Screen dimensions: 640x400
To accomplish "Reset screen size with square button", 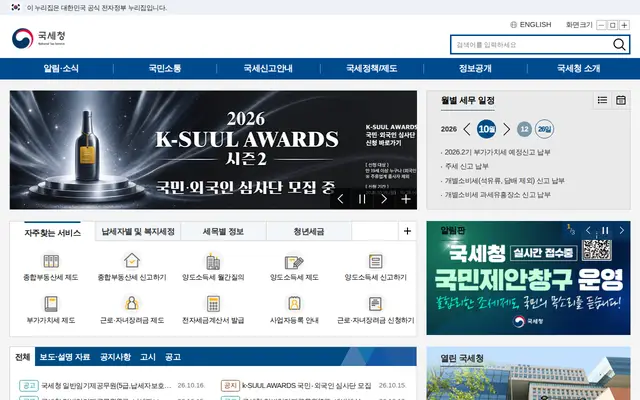I will [613, 25].
